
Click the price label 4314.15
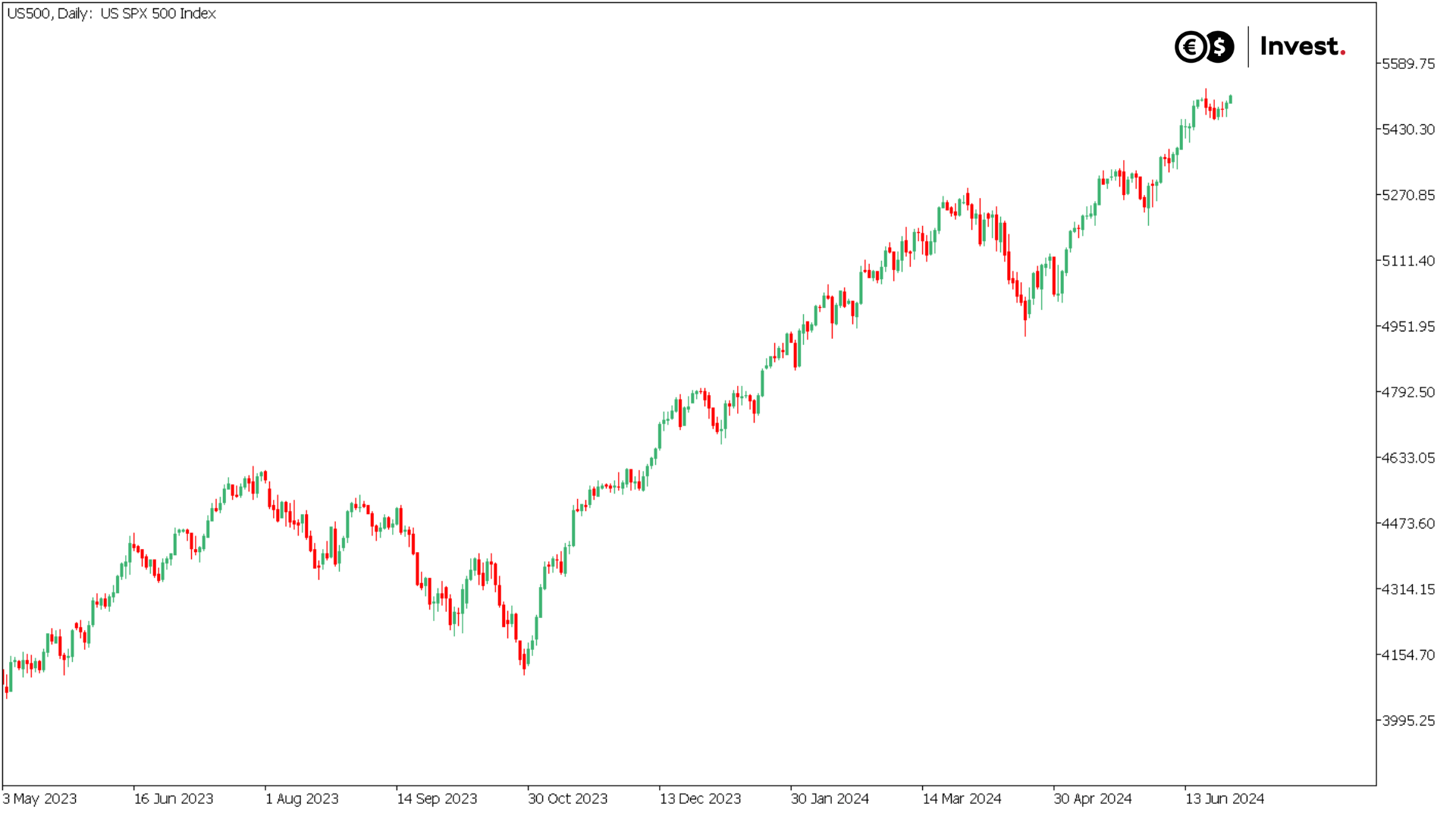click(x=1408, y=589)
